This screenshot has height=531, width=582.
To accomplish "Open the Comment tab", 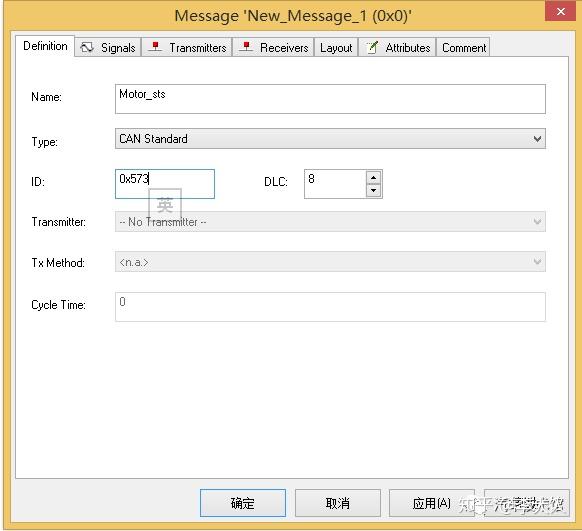I will (x=463, y=47).
